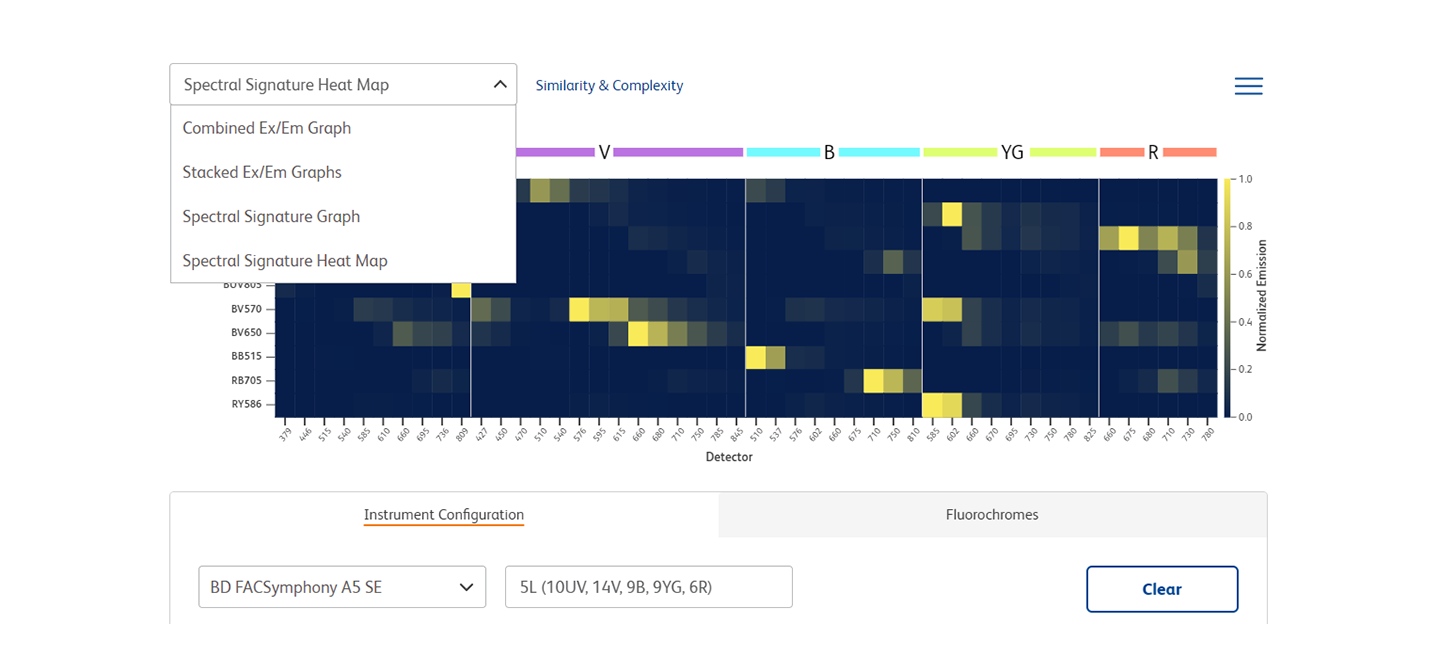Open the hamburger menu icon
The width and height of the screenshot is (1440, 672).
1248,86
